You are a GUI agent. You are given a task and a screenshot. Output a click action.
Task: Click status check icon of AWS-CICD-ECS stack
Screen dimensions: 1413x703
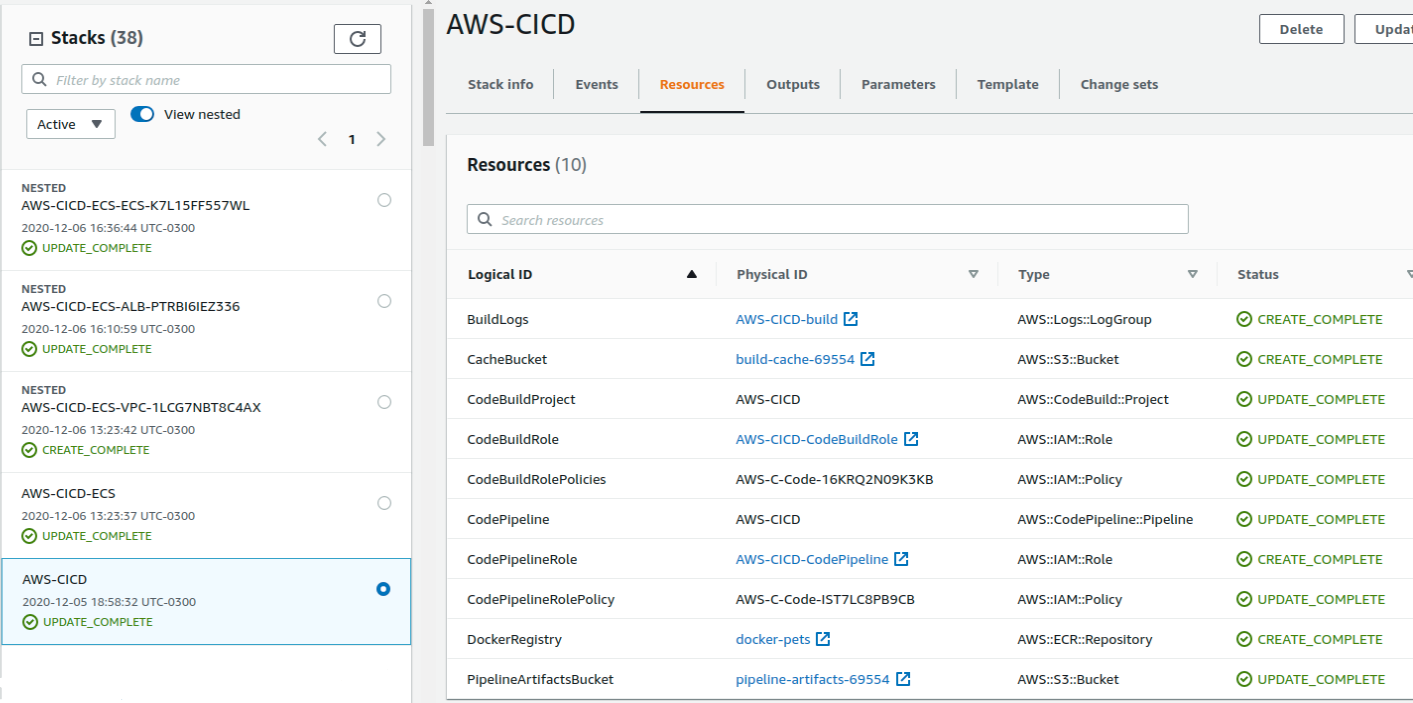[x=29, y=536]
